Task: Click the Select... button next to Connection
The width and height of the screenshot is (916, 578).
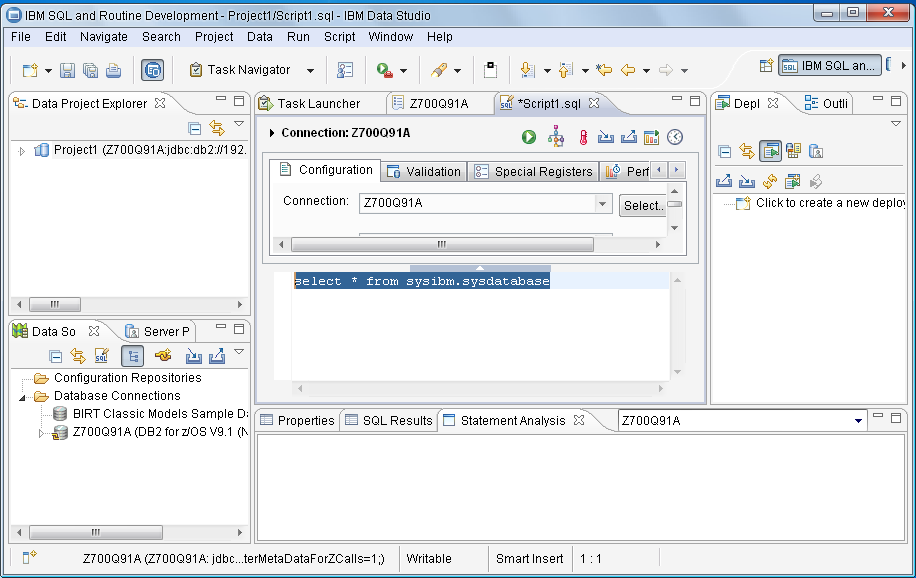Action: pos(642,205)
